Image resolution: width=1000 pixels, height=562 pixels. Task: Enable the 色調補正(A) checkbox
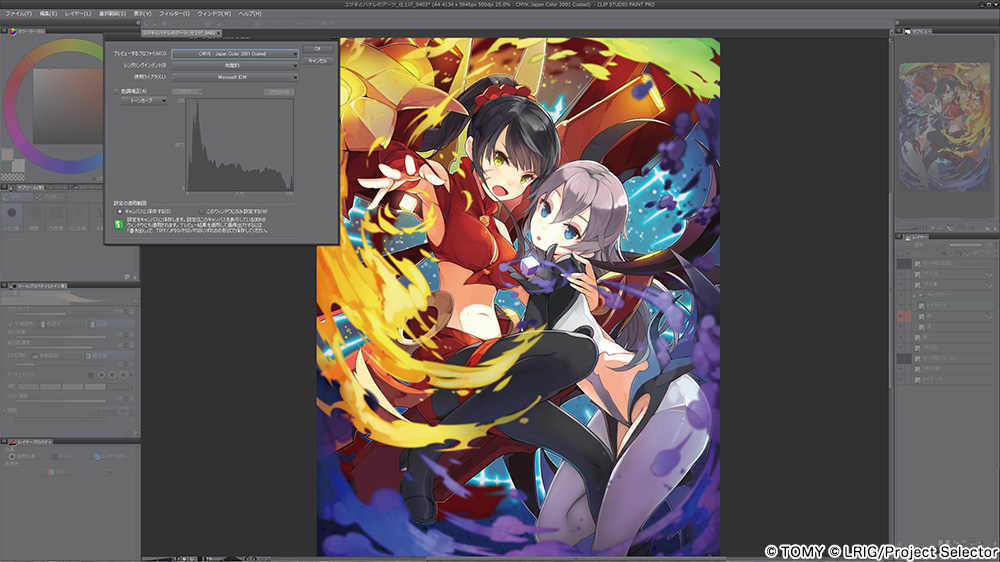116,91
